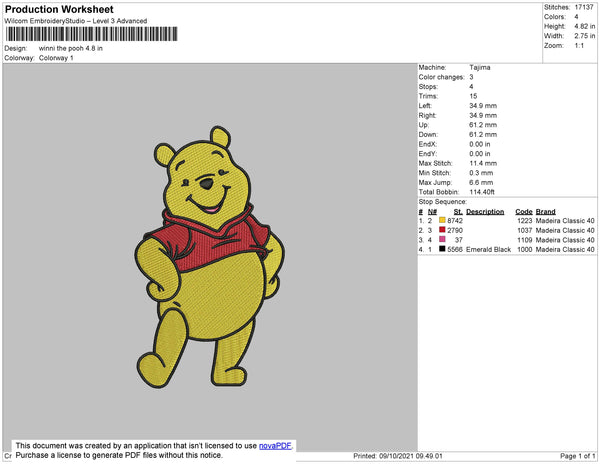Viewport: 600px width, 464px height.
Task: Select thread code 1037
Action: click(x=525, y=230)
